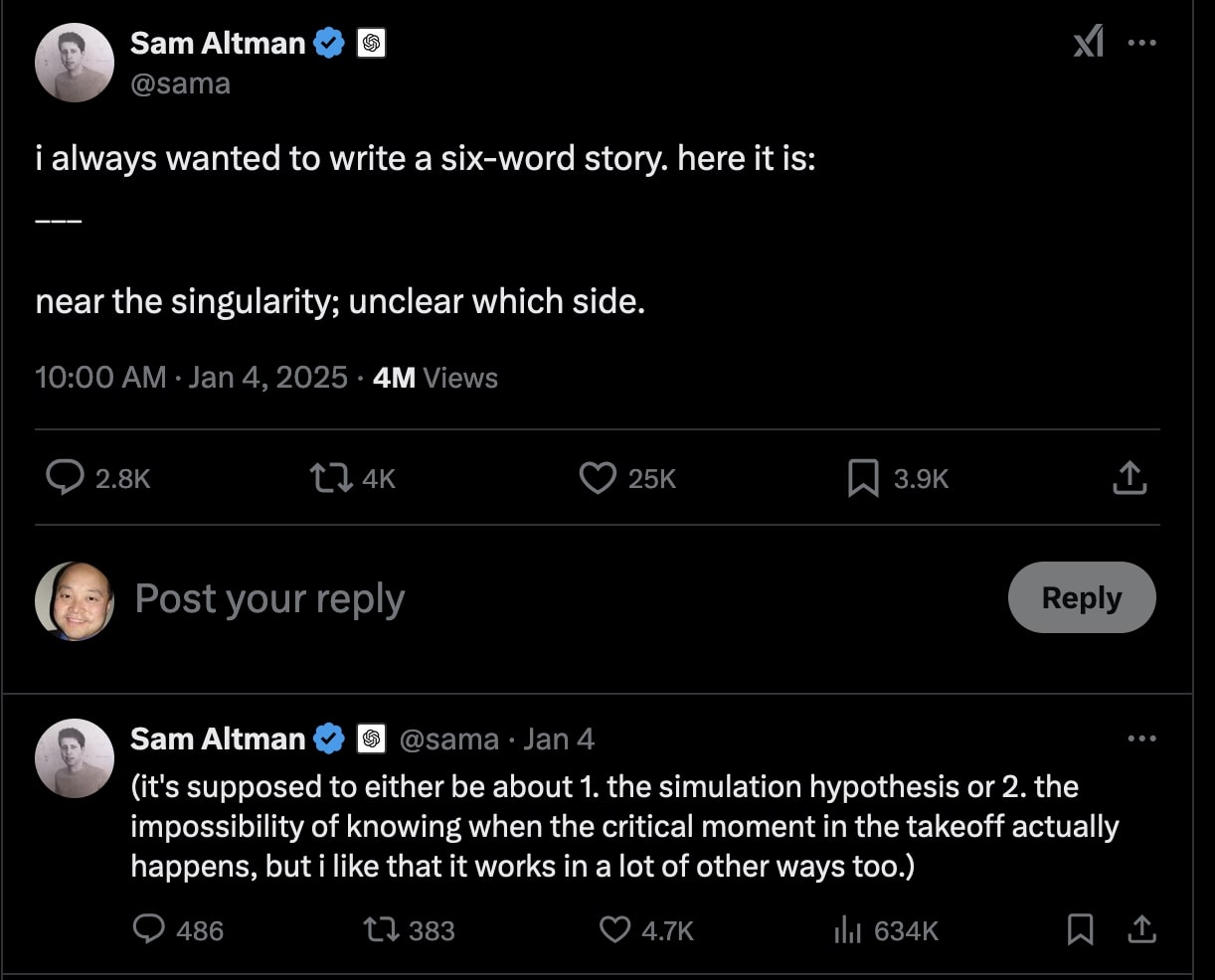Screen dimensions: 1215x980
Task: Repost the follow-up reply with 383 reposts
Action: [x=378, y=930]
